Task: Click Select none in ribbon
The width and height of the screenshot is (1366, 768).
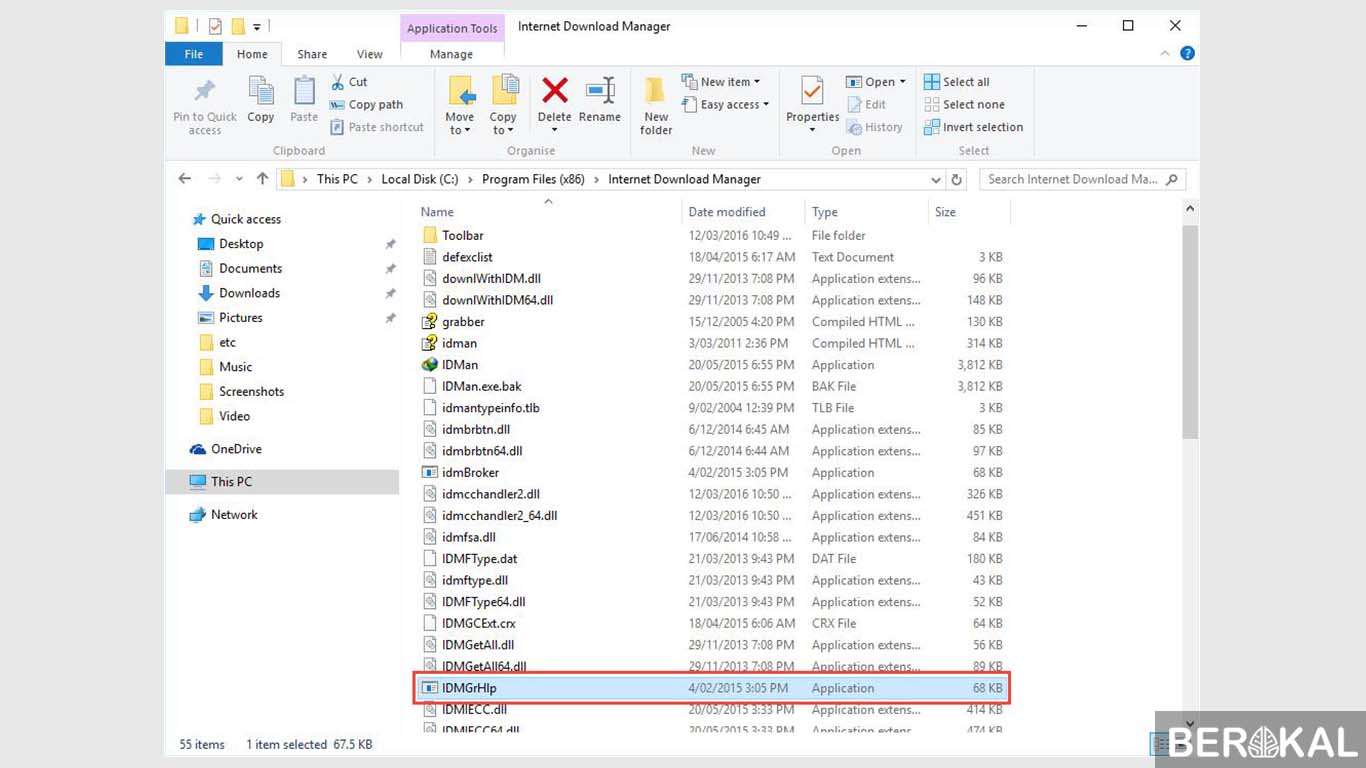Action: point(964,104)
